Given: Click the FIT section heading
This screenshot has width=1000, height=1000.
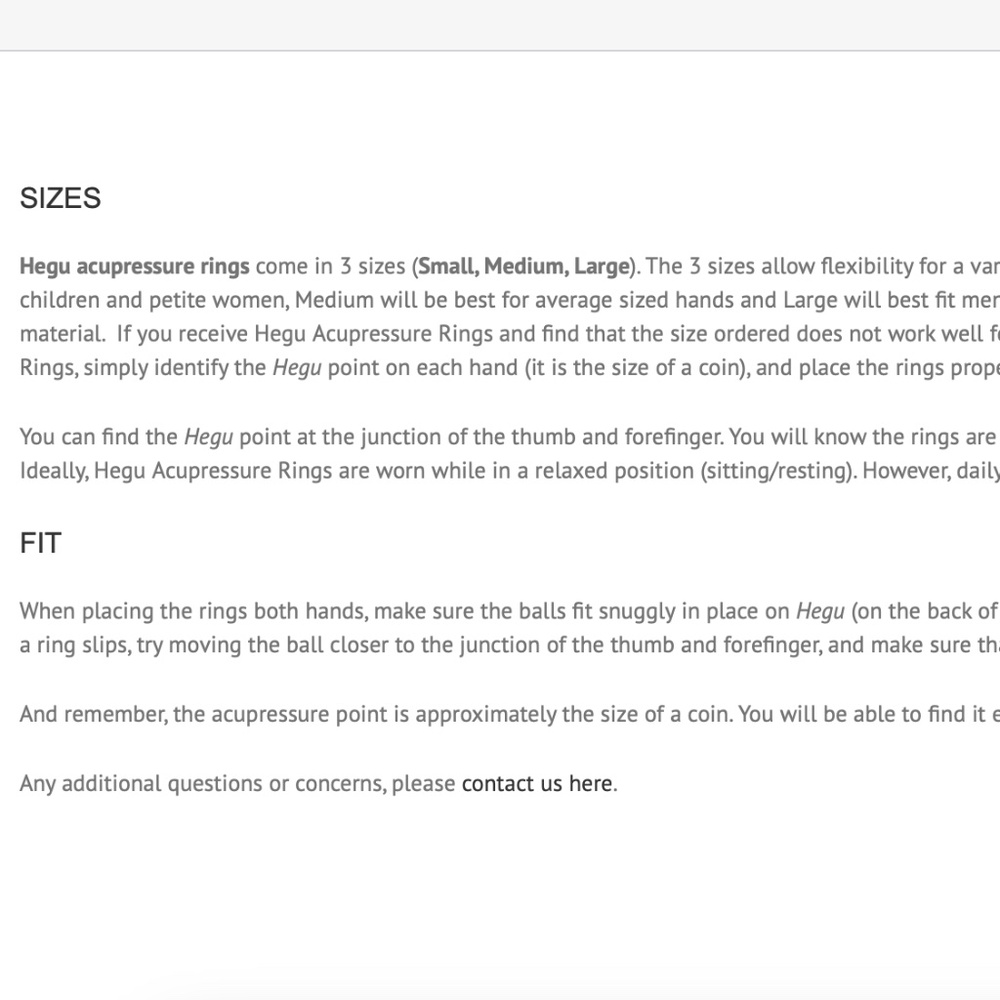Looking at the screenshot, I should 41,543.
